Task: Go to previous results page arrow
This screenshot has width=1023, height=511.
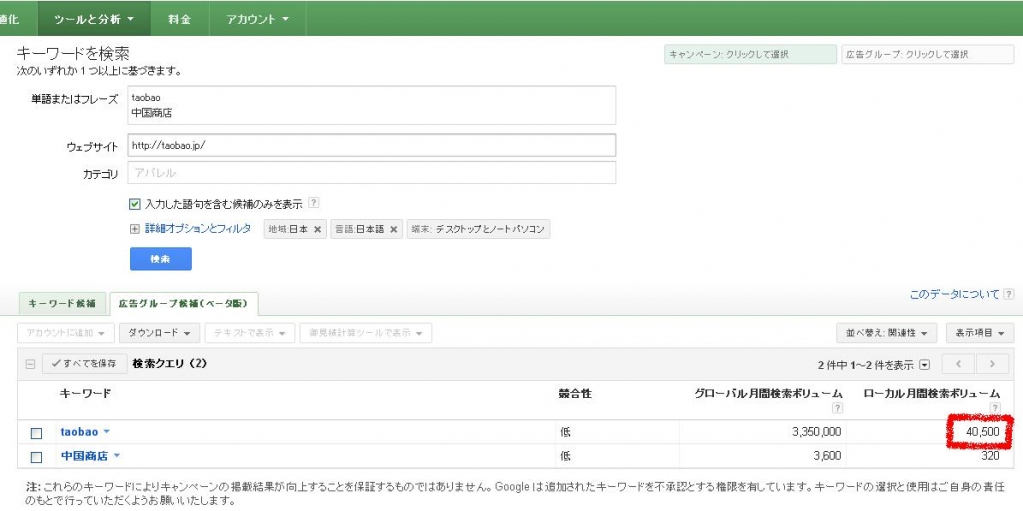Action: [957, 364]
